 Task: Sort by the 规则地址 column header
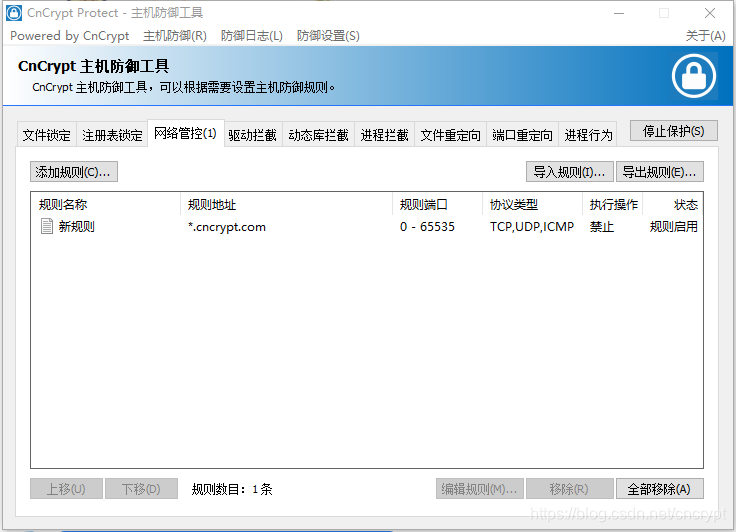click(x=286, y=204)
